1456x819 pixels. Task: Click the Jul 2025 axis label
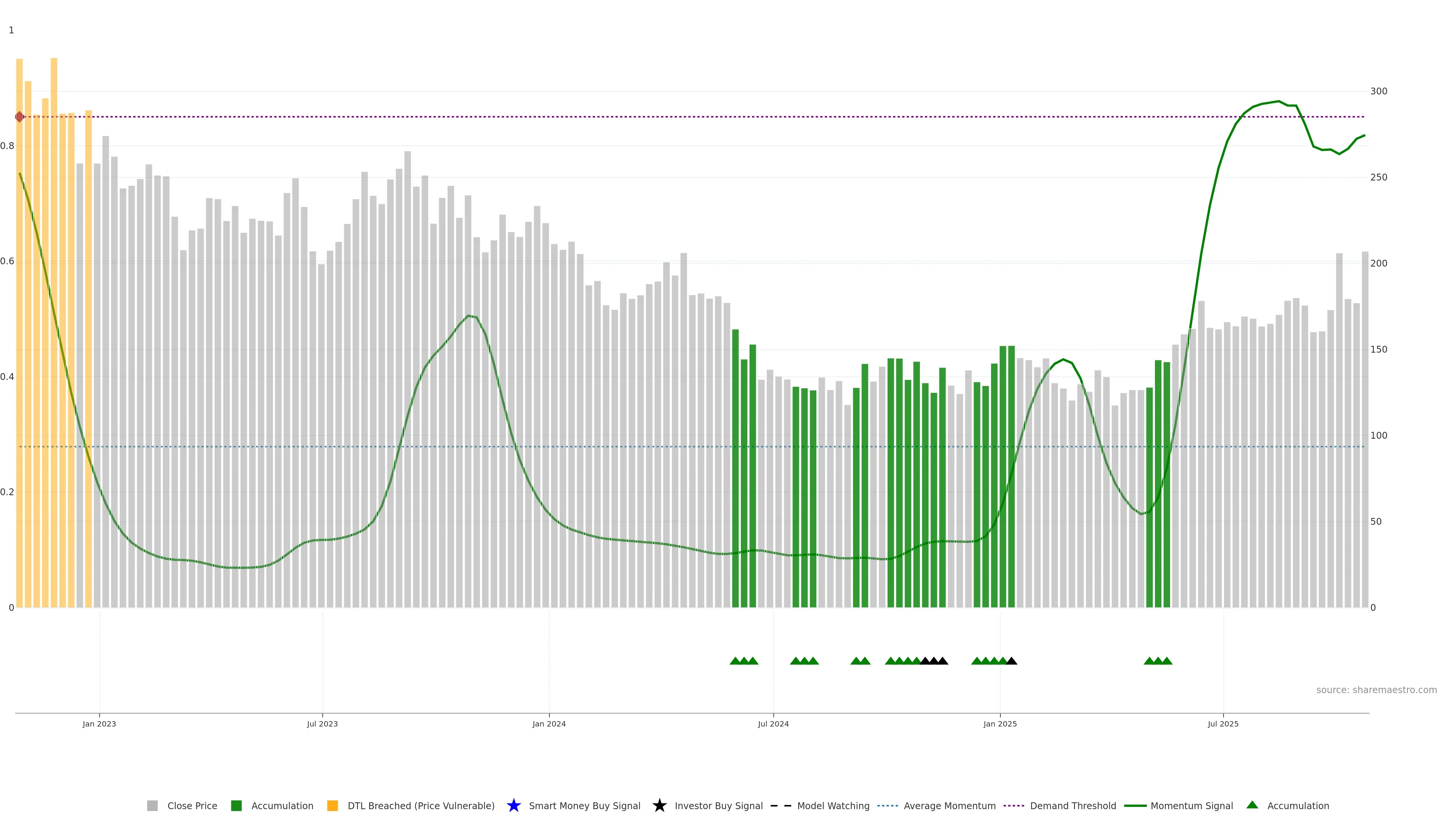1223,723
